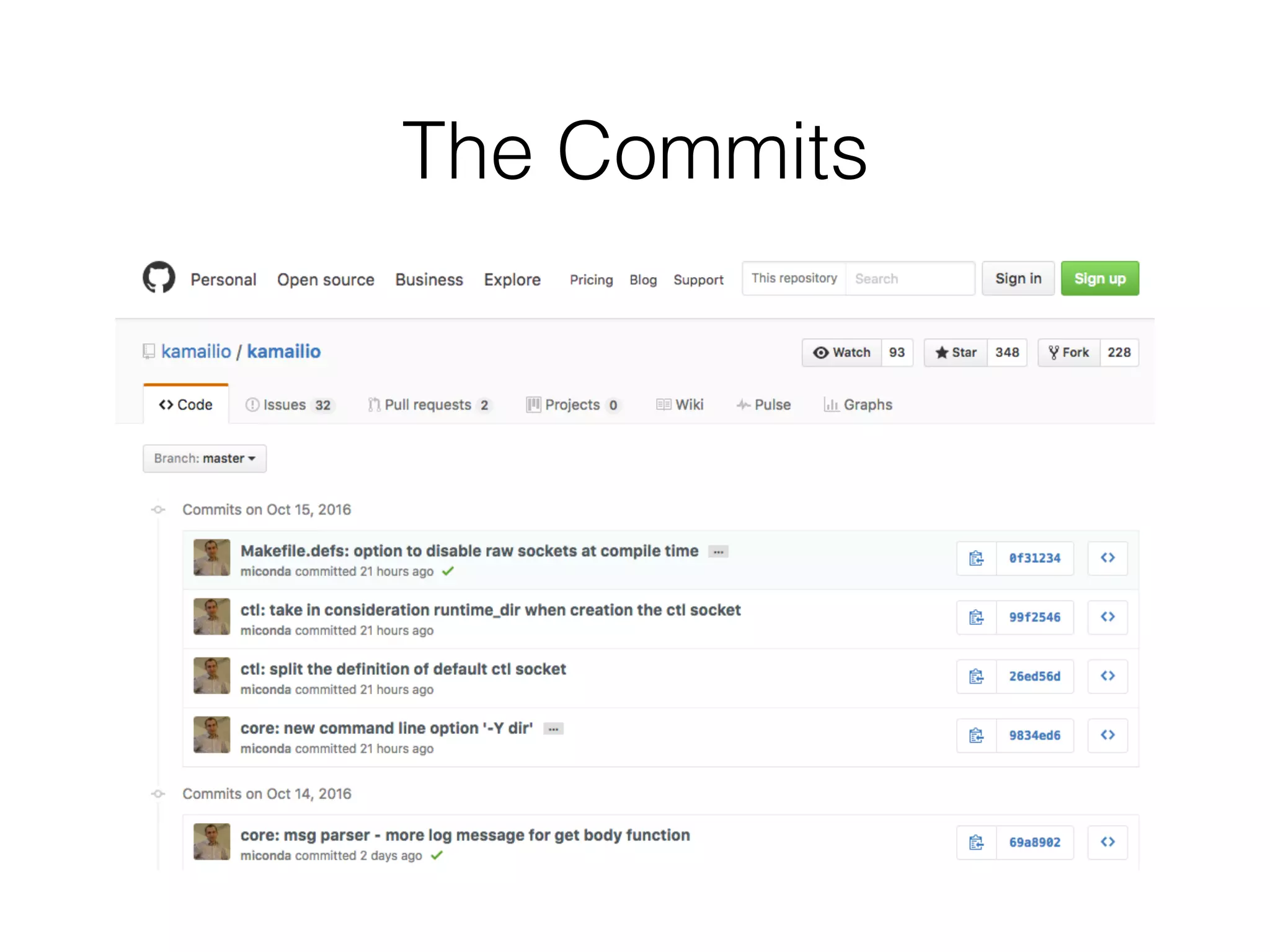Open commit hash 99f2546
The image size is (1270, 952).
coord(1035,617)
